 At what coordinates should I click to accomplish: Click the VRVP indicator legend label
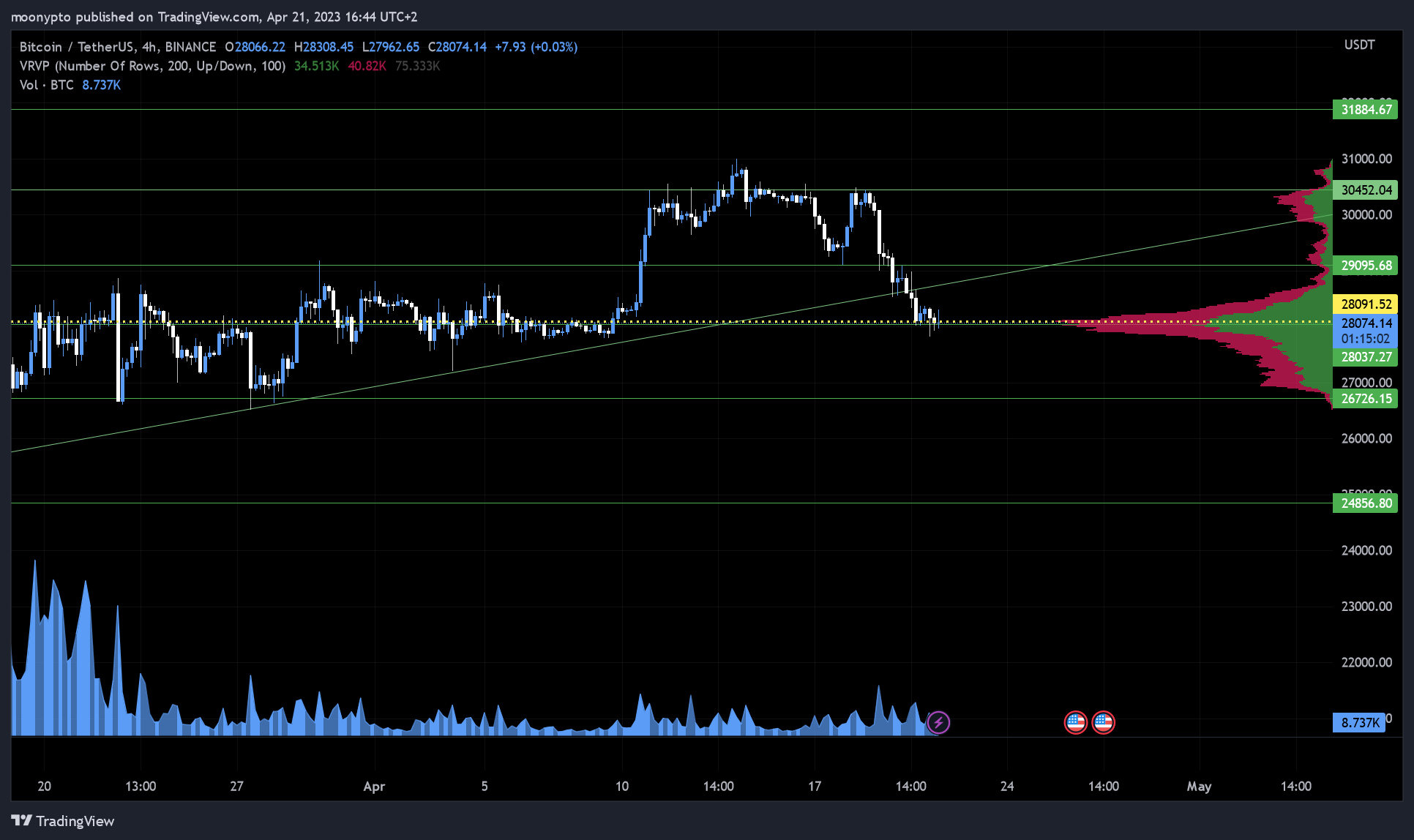pos(152,66)
